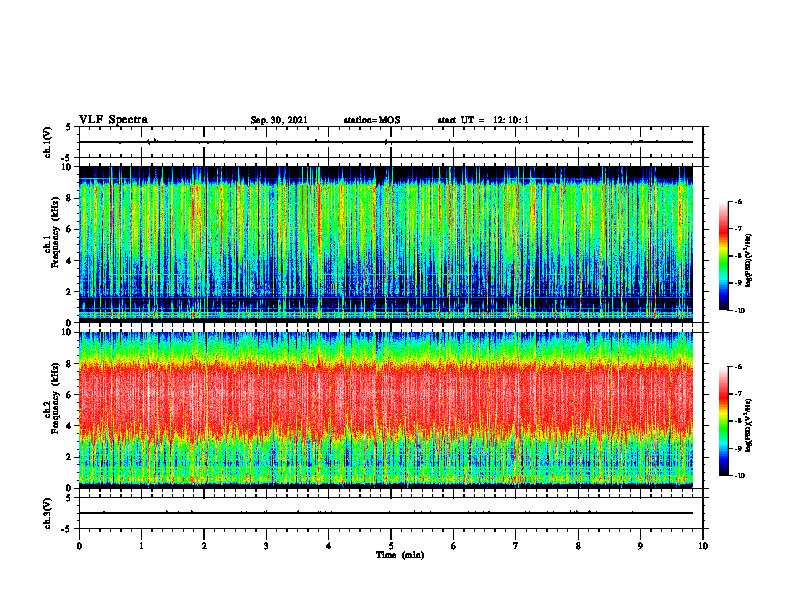Click the "10" minute tick on time axis
The width and height of the screenshot is (792, 612).
[x=703, y=546]
